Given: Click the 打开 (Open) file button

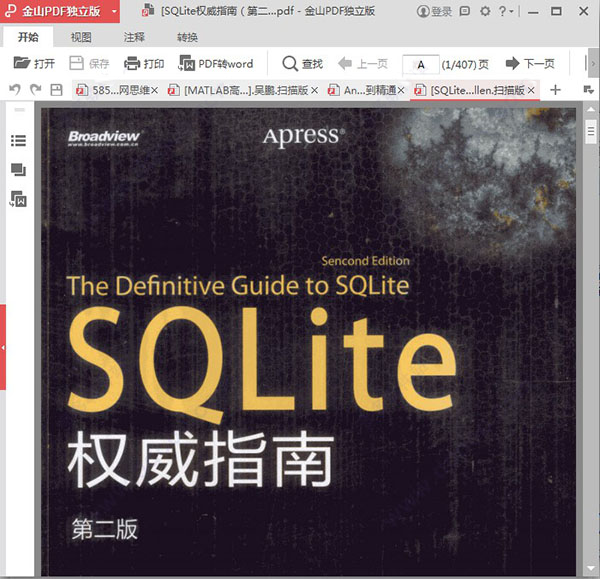Looking at the screenshot, I should [34, 64].
